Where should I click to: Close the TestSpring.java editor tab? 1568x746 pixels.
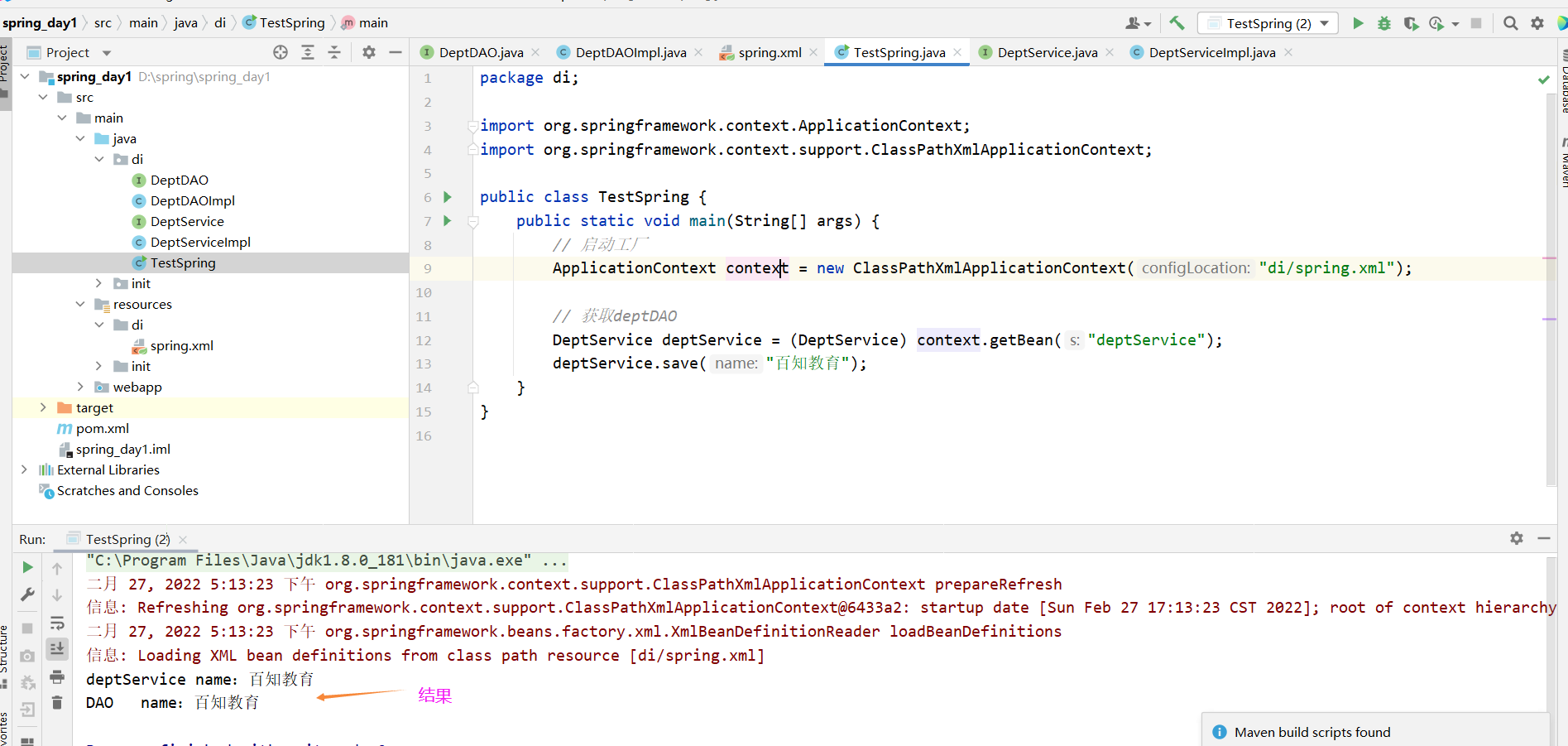957,52
